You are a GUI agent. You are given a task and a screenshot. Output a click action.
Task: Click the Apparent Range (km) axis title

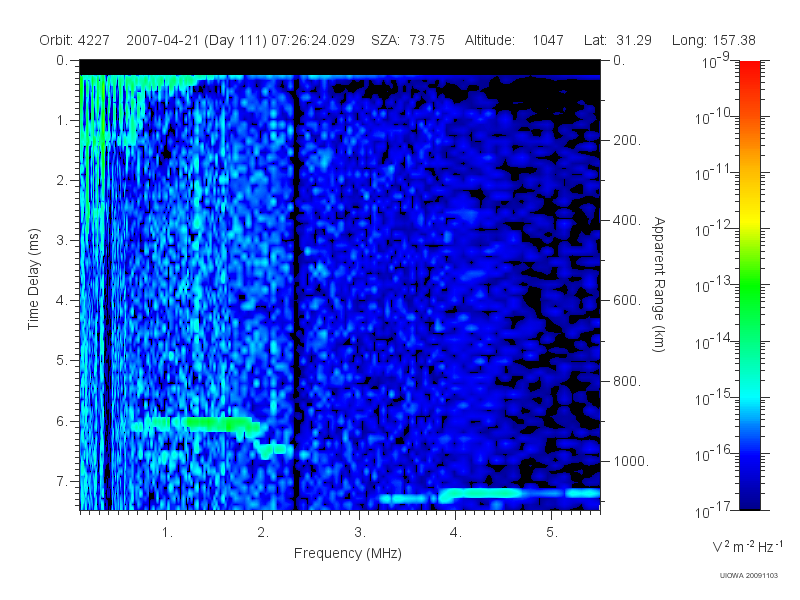coord(659,284)
